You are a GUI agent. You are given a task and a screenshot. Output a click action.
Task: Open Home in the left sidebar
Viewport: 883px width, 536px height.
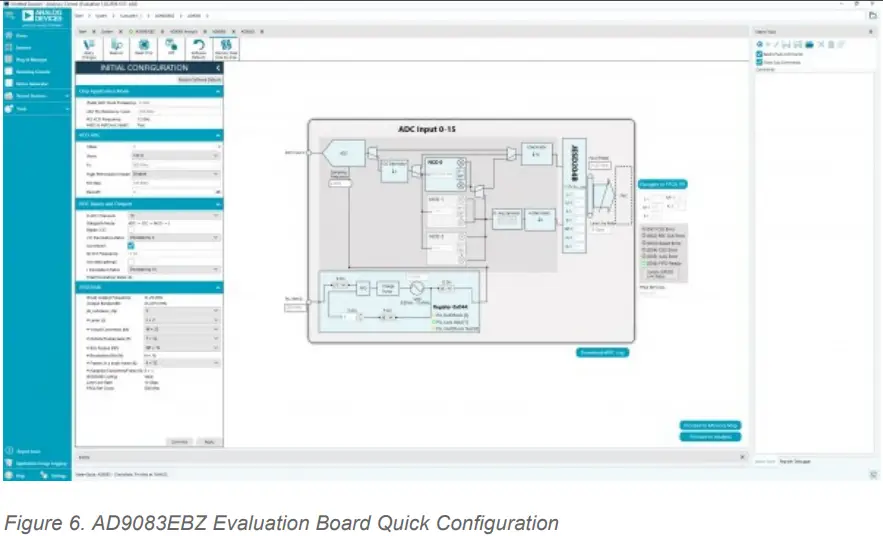tap(21, 35)
